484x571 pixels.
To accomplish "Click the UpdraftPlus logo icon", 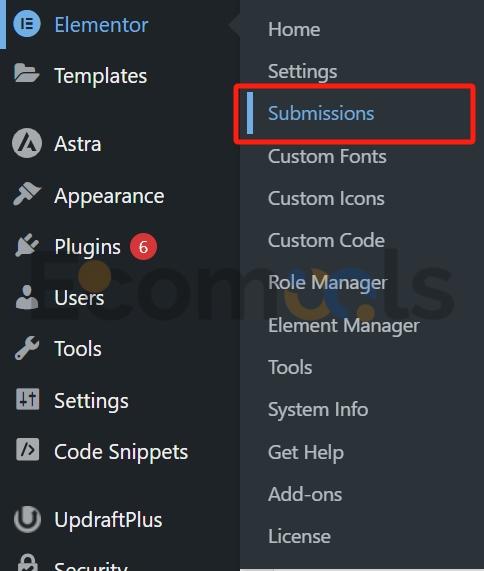I will click(x=27, y=519).
